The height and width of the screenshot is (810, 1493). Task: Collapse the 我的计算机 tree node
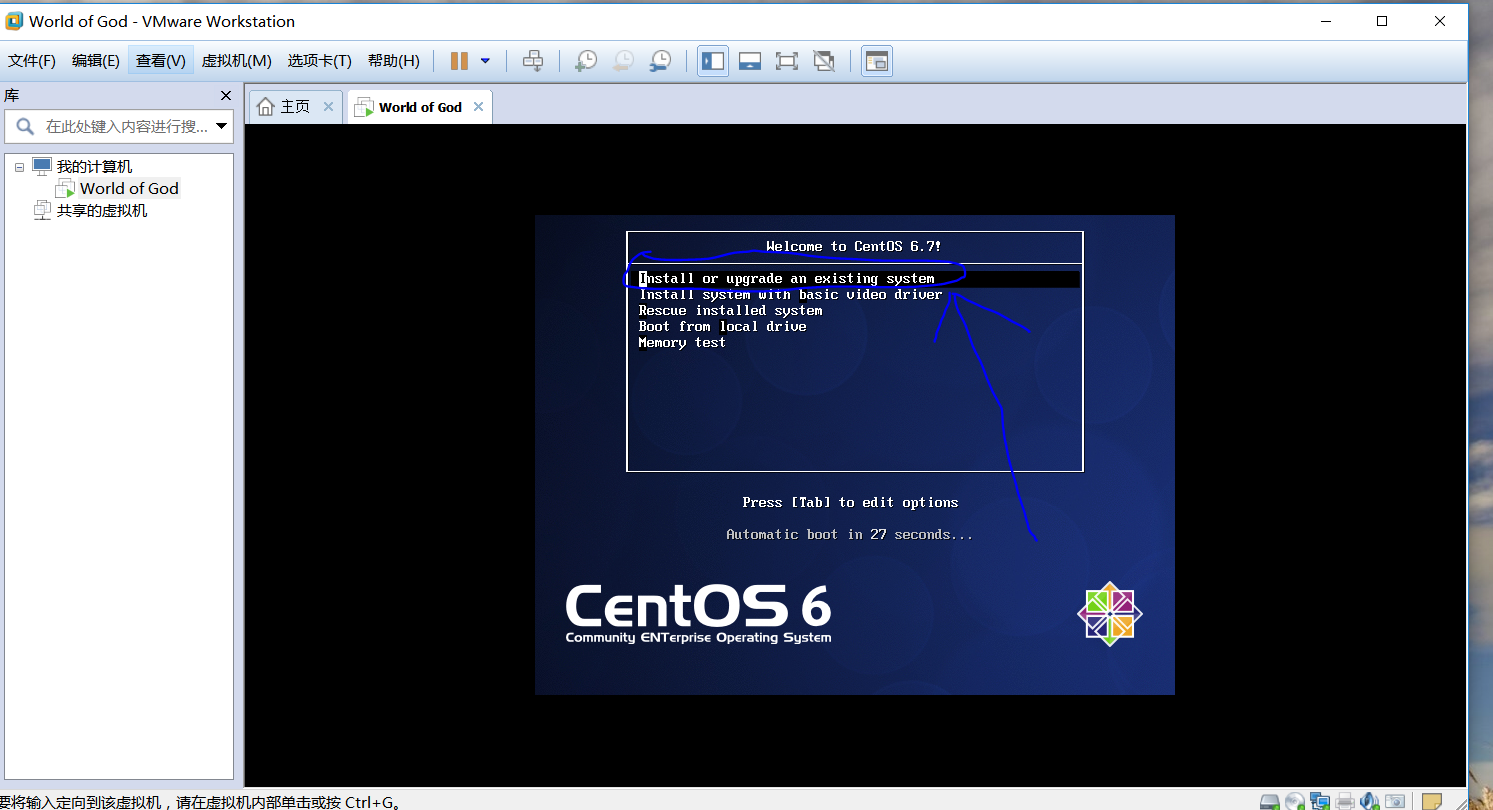click(19, 167)
